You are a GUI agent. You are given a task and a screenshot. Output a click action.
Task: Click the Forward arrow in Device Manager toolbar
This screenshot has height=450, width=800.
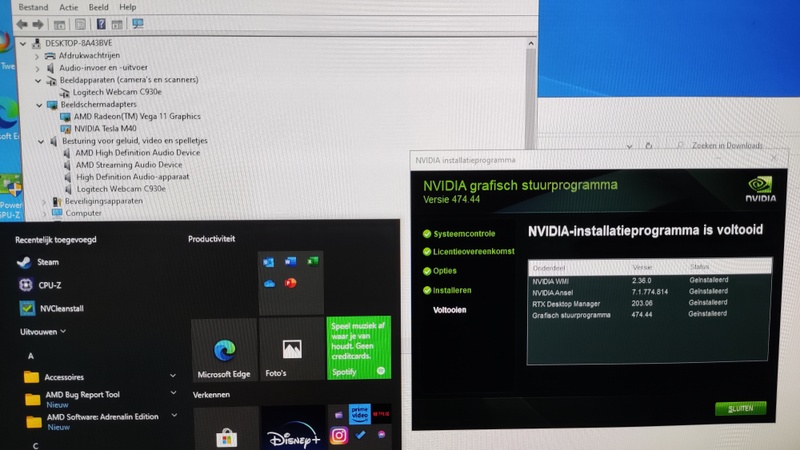38,24
